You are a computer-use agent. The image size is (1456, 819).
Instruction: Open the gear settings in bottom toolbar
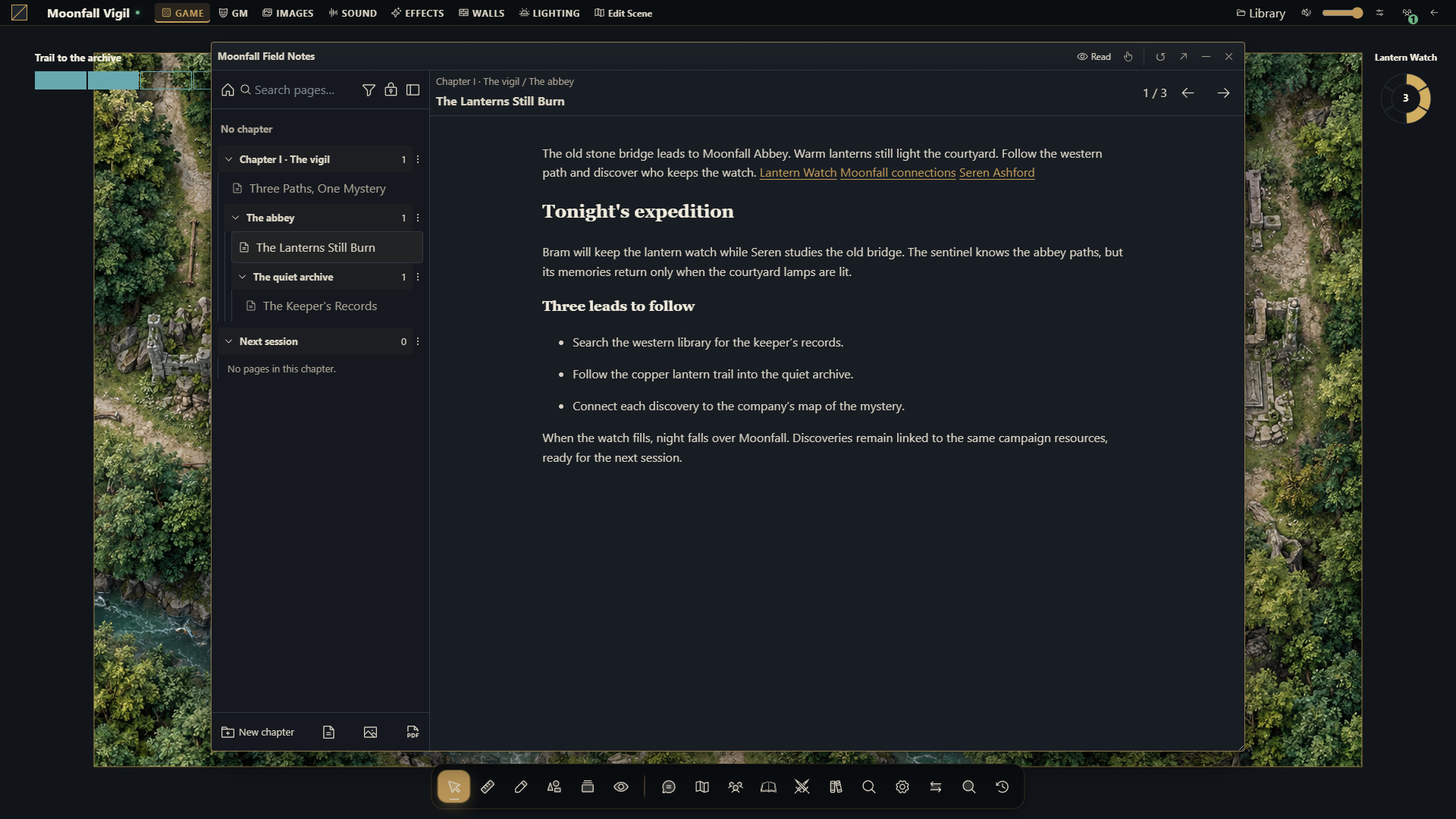(902, 786)
